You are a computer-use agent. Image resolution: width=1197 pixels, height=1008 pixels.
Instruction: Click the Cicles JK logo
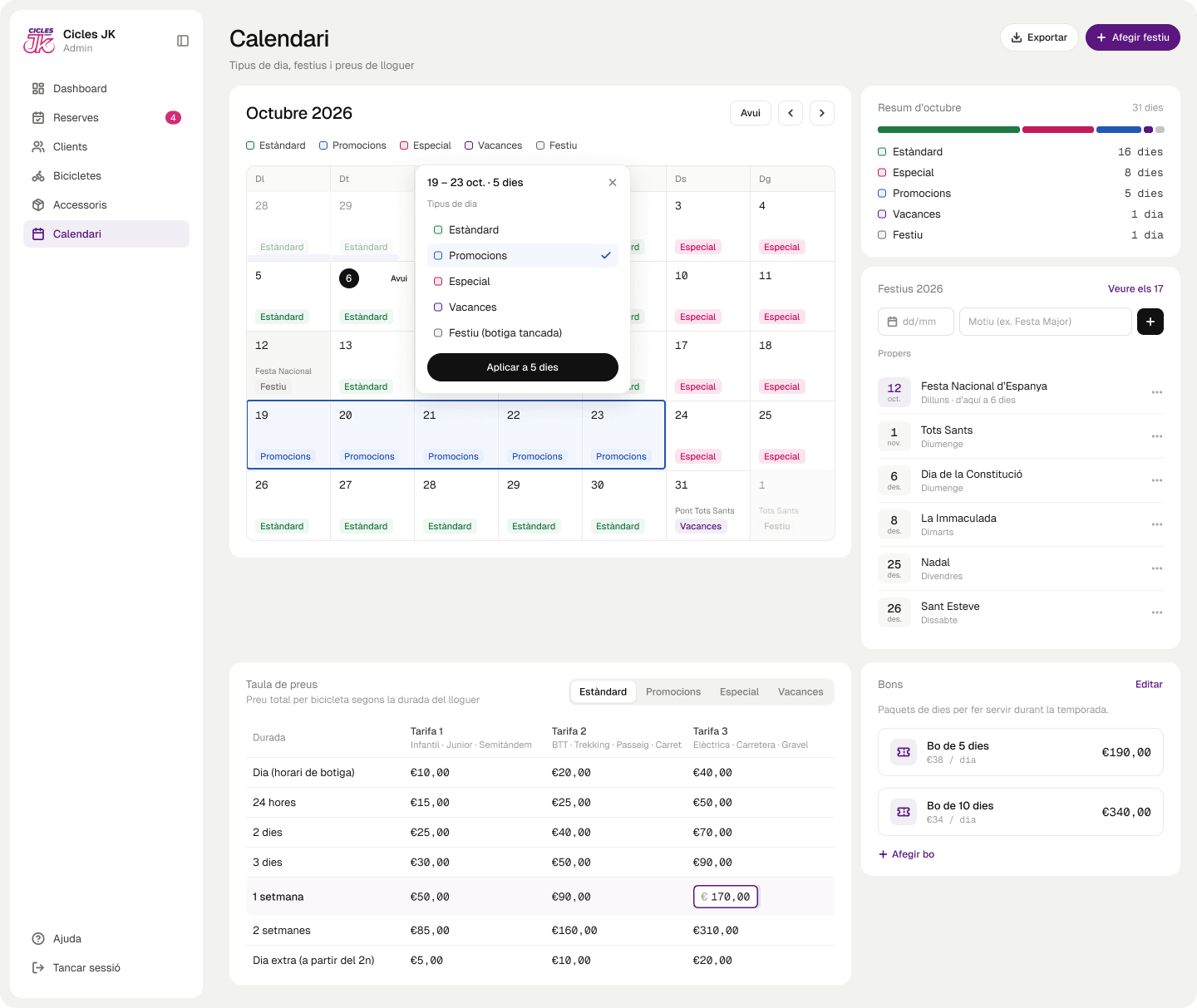coord(39,40)
